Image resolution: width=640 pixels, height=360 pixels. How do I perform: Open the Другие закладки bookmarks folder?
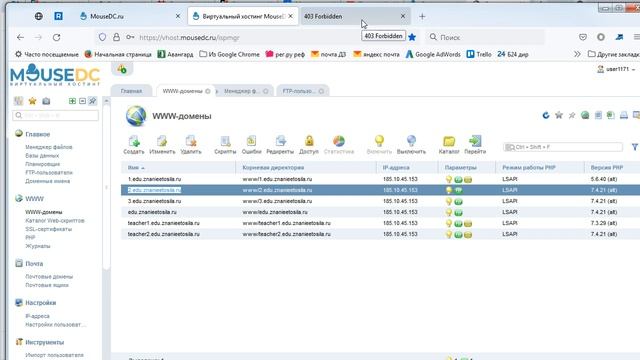tap(613, 54)
